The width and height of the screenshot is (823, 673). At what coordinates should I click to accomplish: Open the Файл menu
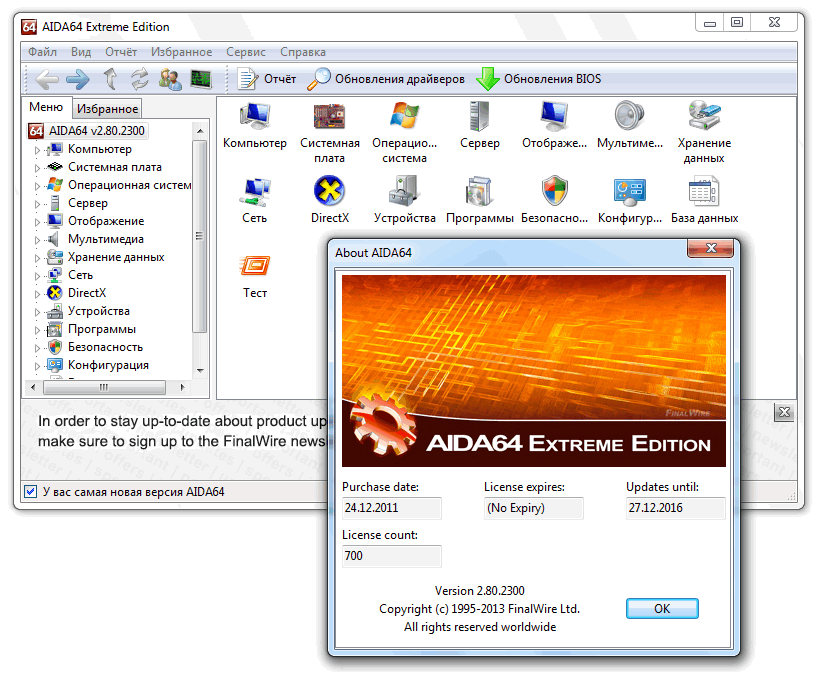click(x=42, y=52)
